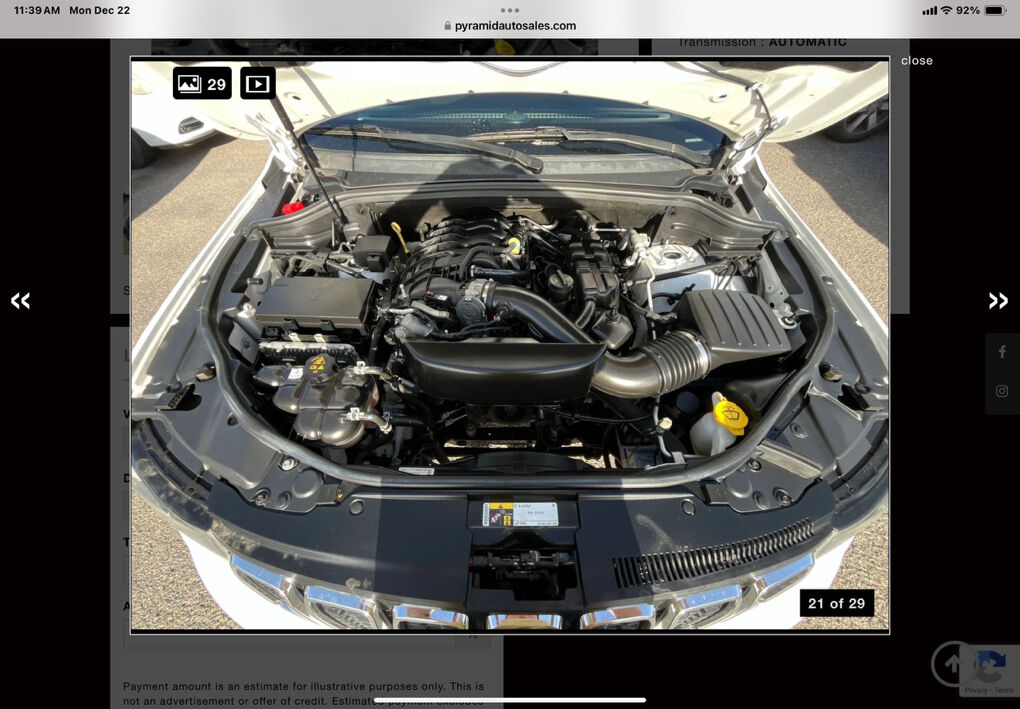
Task: Tap the battery indicator in status bar
Action: click(994, 10)
